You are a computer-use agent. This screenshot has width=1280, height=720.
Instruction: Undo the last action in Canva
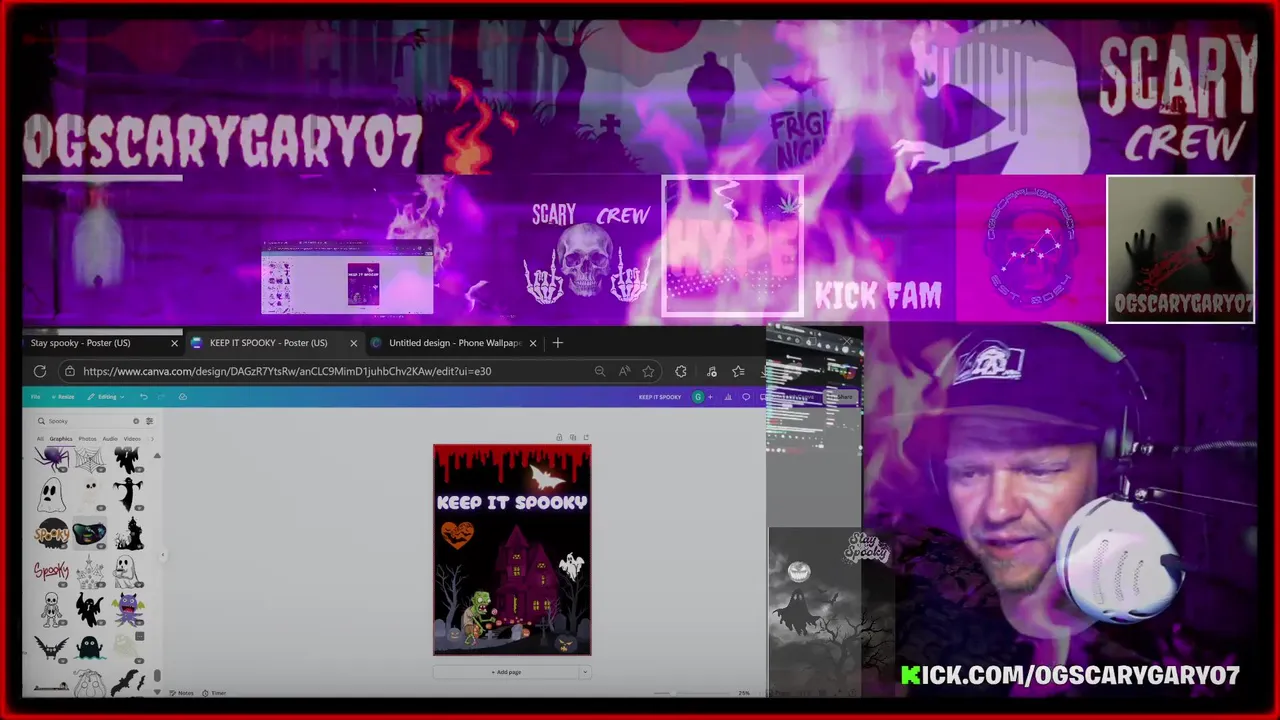click(x=143, y=397)
